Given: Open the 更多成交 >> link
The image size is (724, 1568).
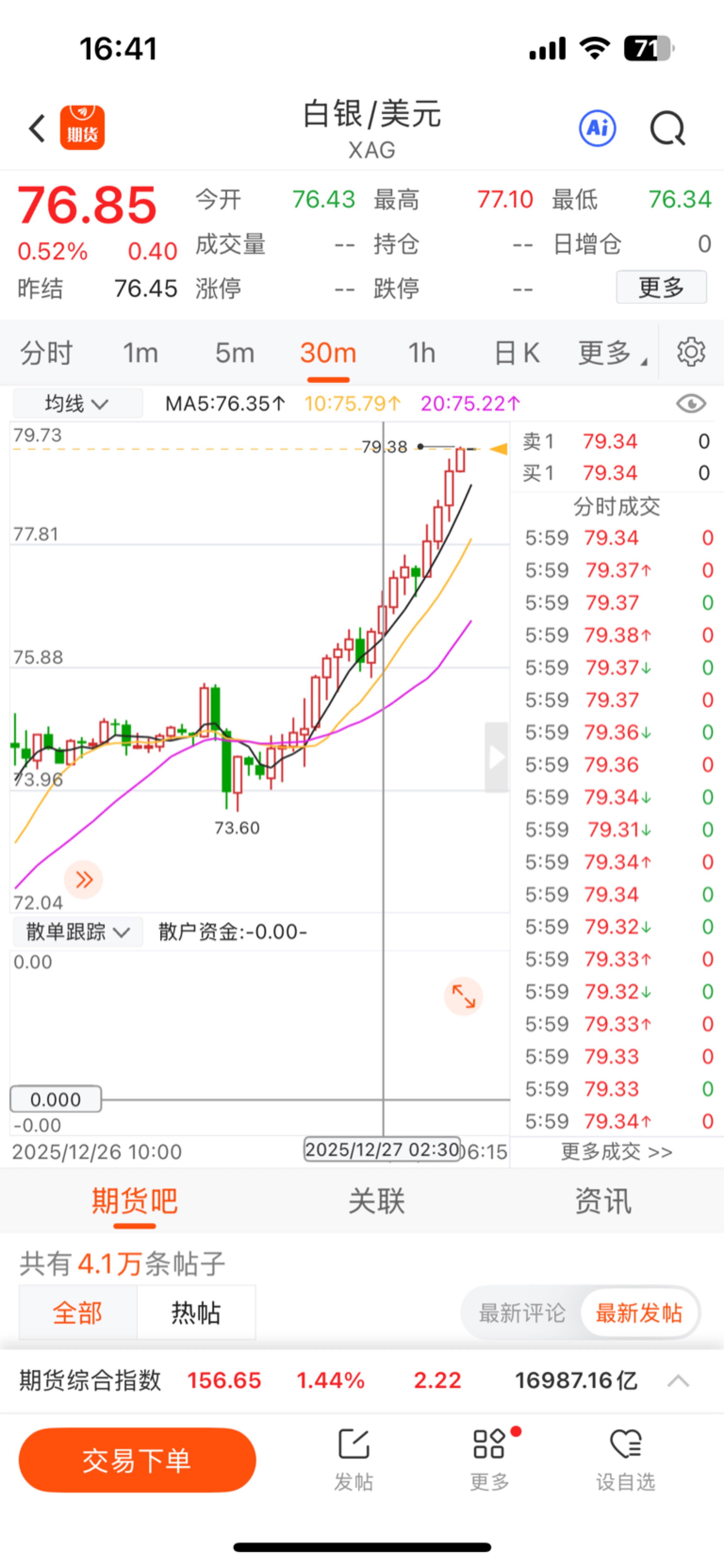Looking at the screenshot, I should (x=616, y=1152).
